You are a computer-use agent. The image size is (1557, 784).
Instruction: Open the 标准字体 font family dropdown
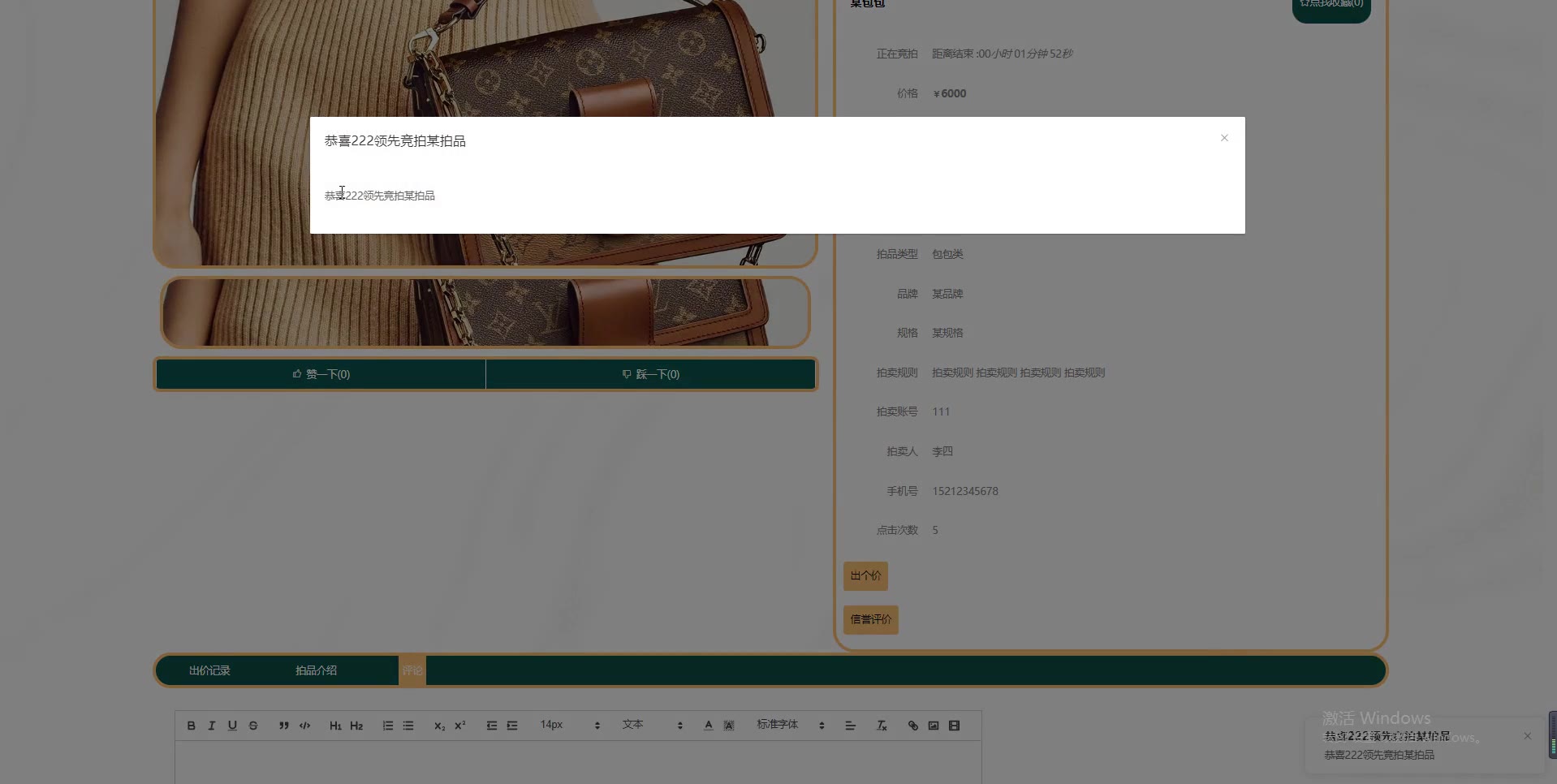pyautogui.click(x=791, y=725)
